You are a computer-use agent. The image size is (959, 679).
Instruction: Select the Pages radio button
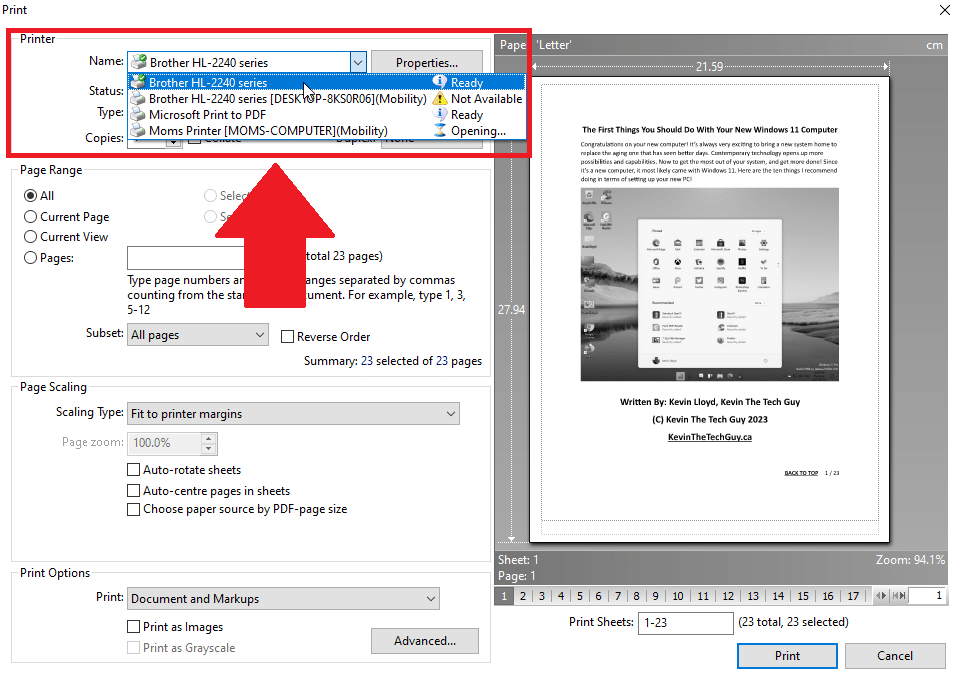pos(30,258)
